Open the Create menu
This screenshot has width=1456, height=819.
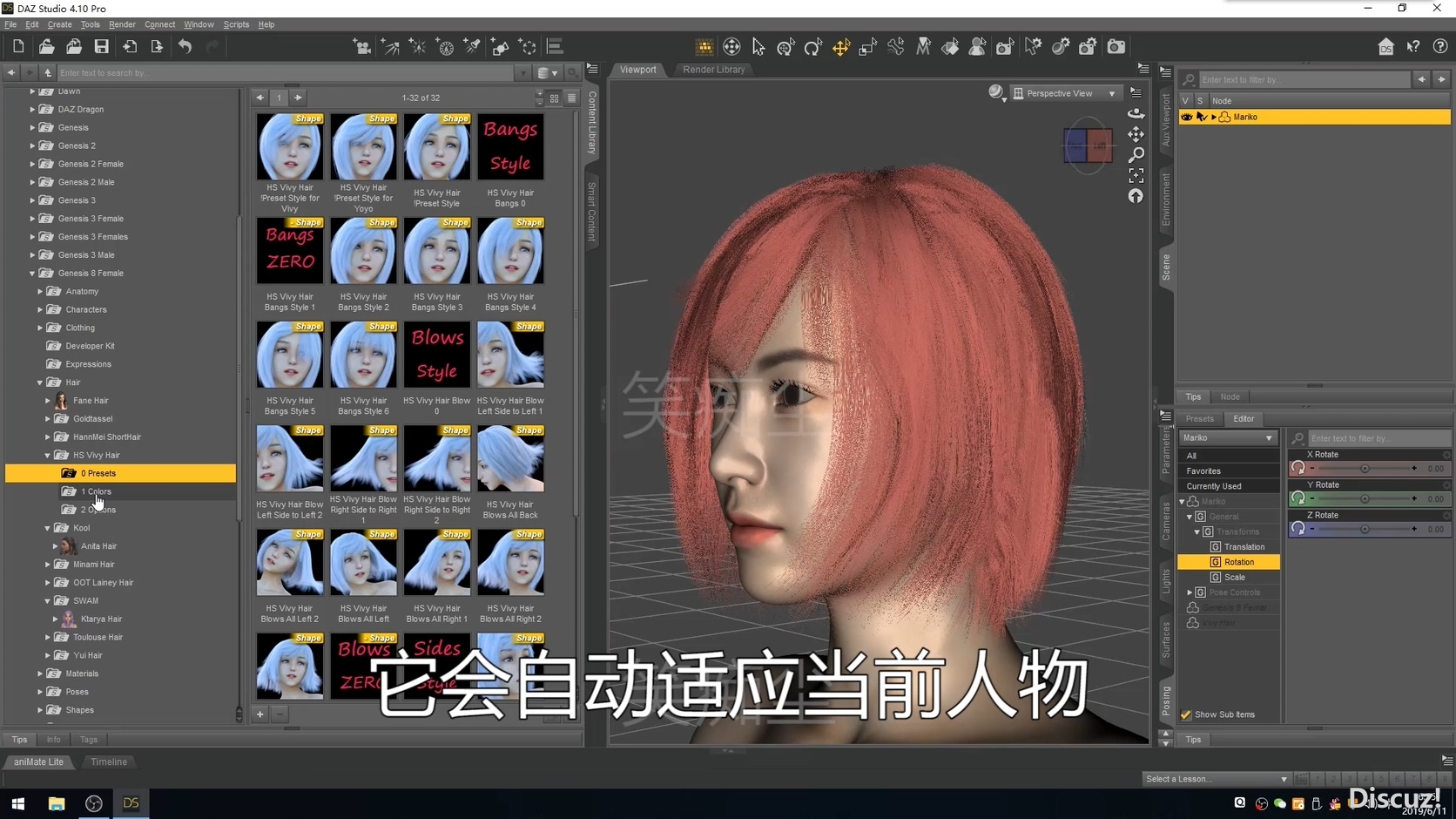click(x=60, y=24)
